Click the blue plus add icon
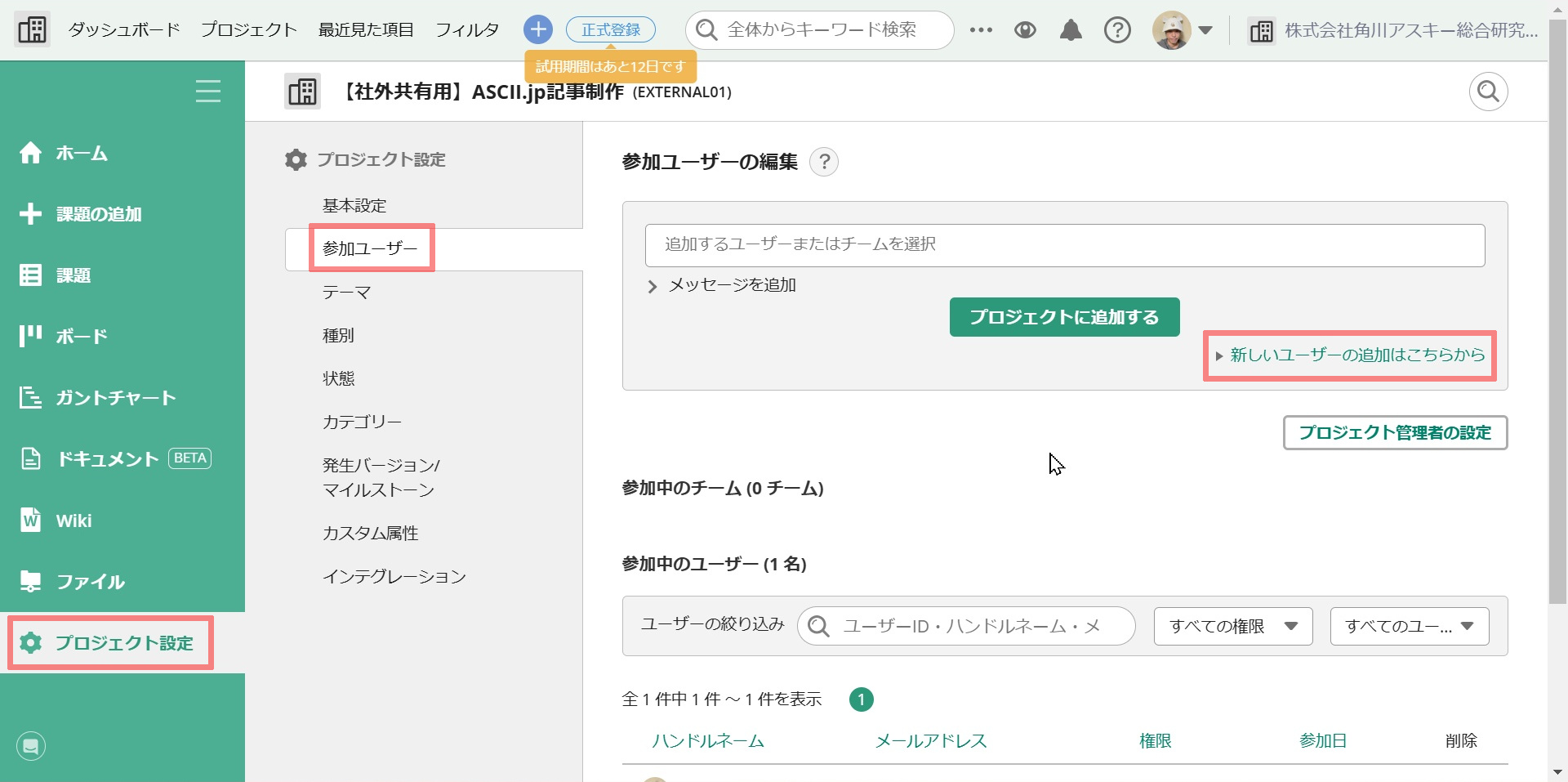 tap(537, 30)
